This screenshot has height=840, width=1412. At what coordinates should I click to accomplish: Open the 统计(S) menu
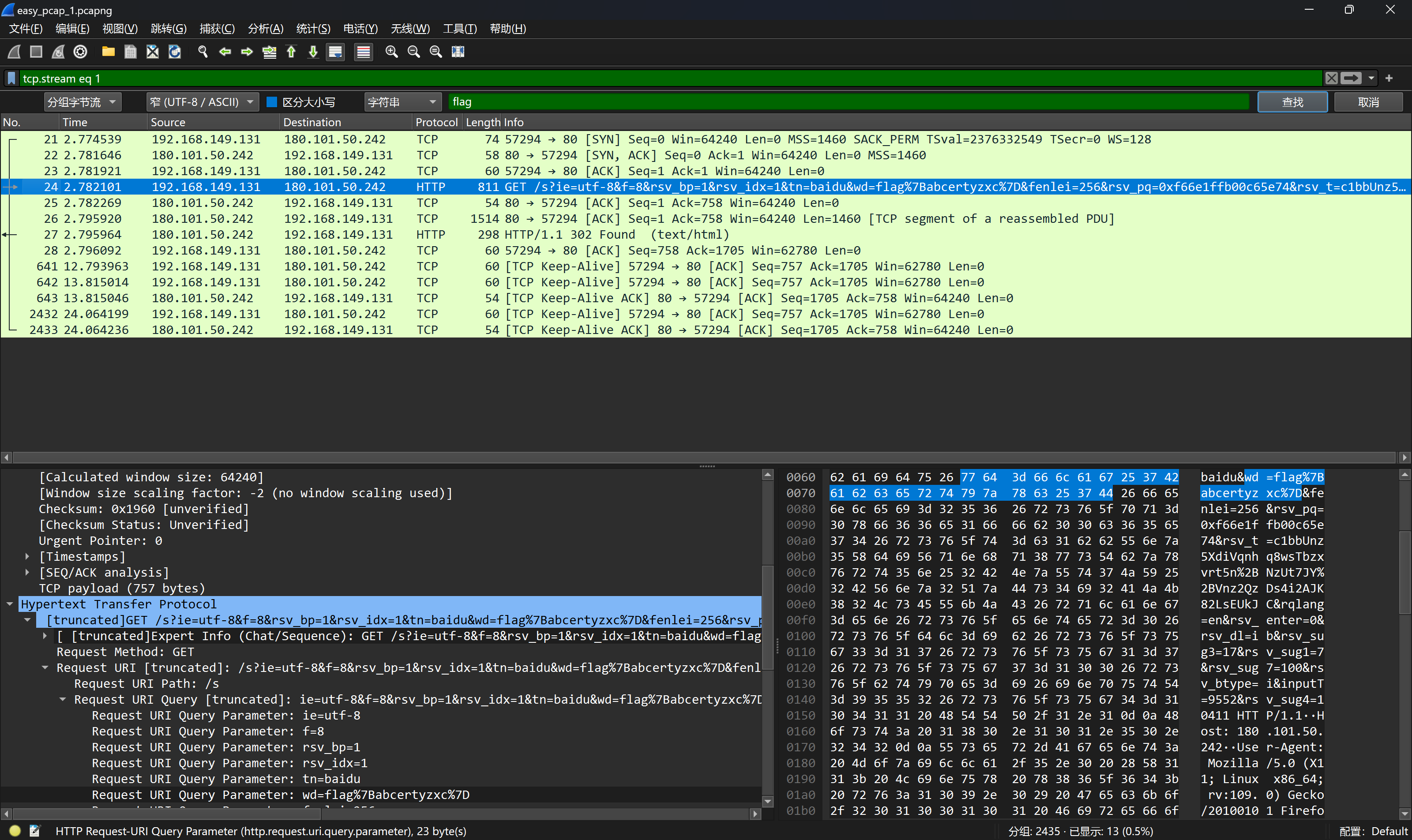pos(313,29)
